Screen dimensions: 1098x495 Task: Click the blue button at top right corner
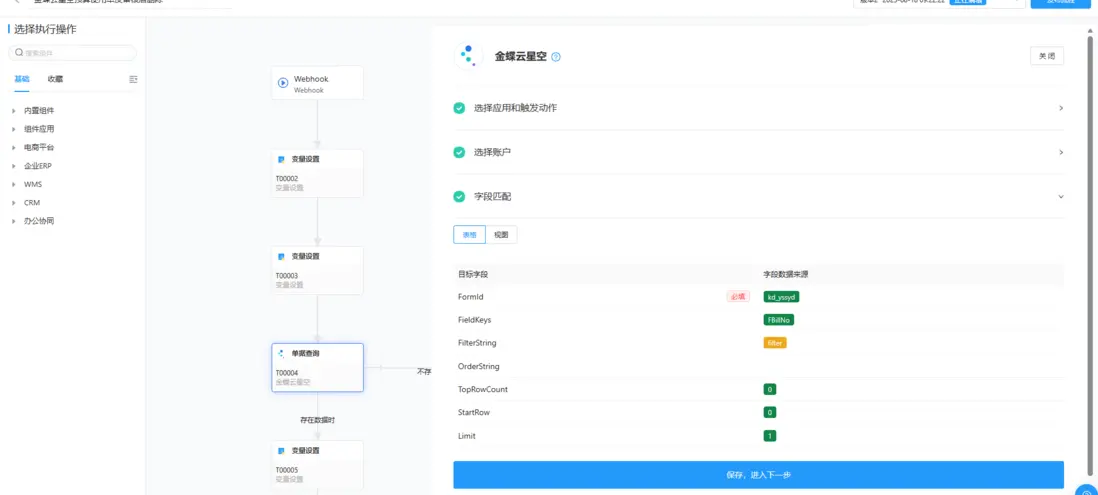1059,3
